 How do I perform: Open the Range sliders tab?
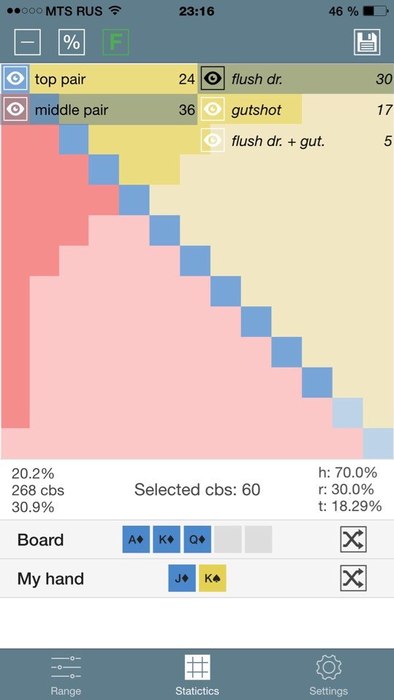[66, 674]
